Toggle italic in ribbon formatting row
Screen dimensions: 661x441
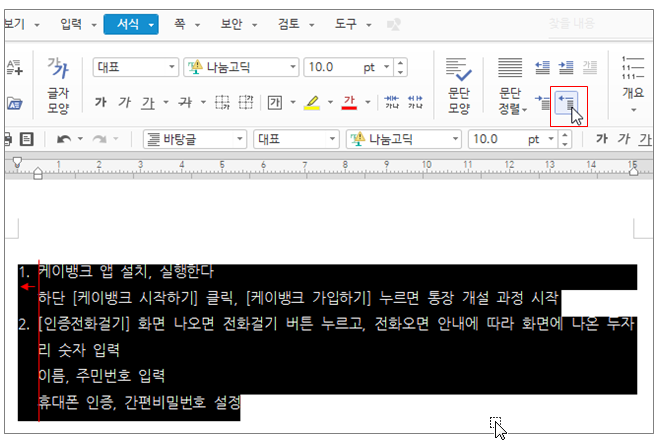click(124, 102)
